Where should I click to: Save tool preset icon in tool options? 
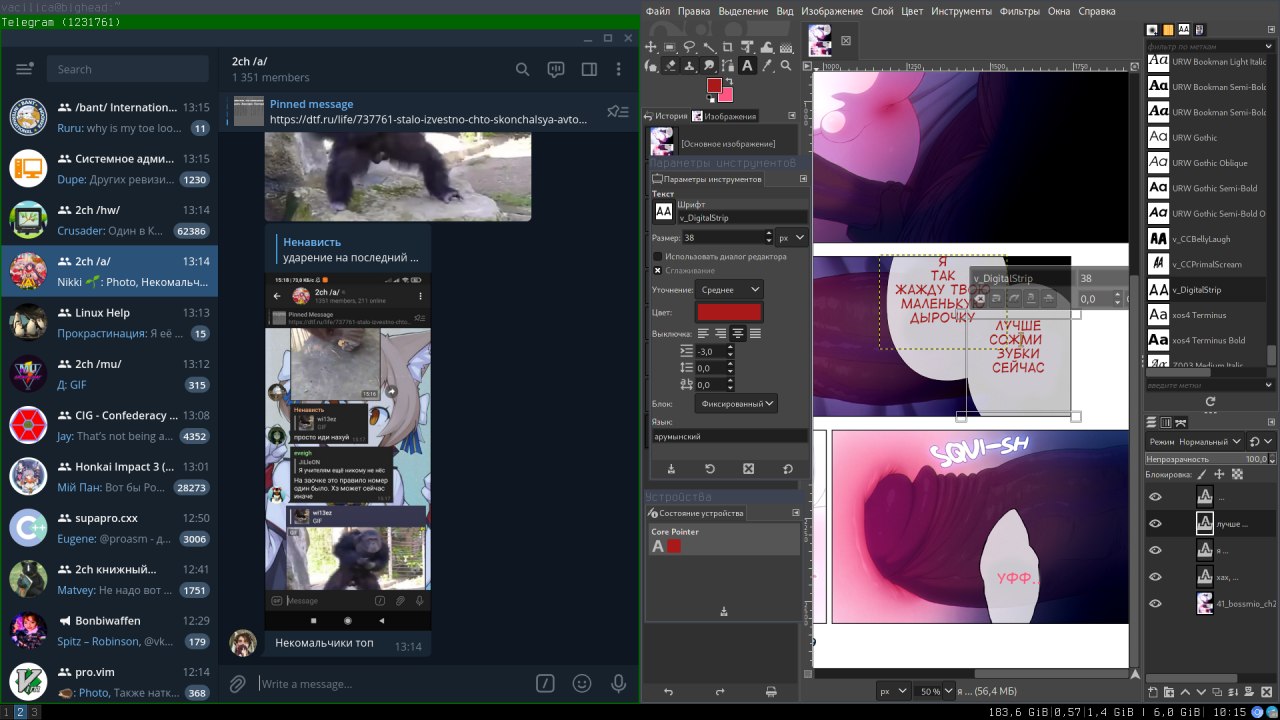(x=671, y=468)
